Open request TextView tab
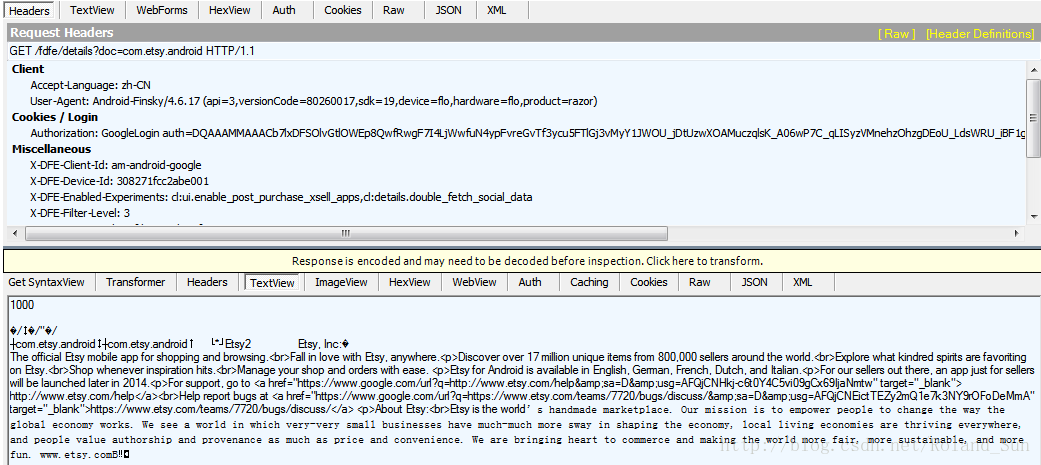This screenshot has width=1041, height=465. point(92,10)
